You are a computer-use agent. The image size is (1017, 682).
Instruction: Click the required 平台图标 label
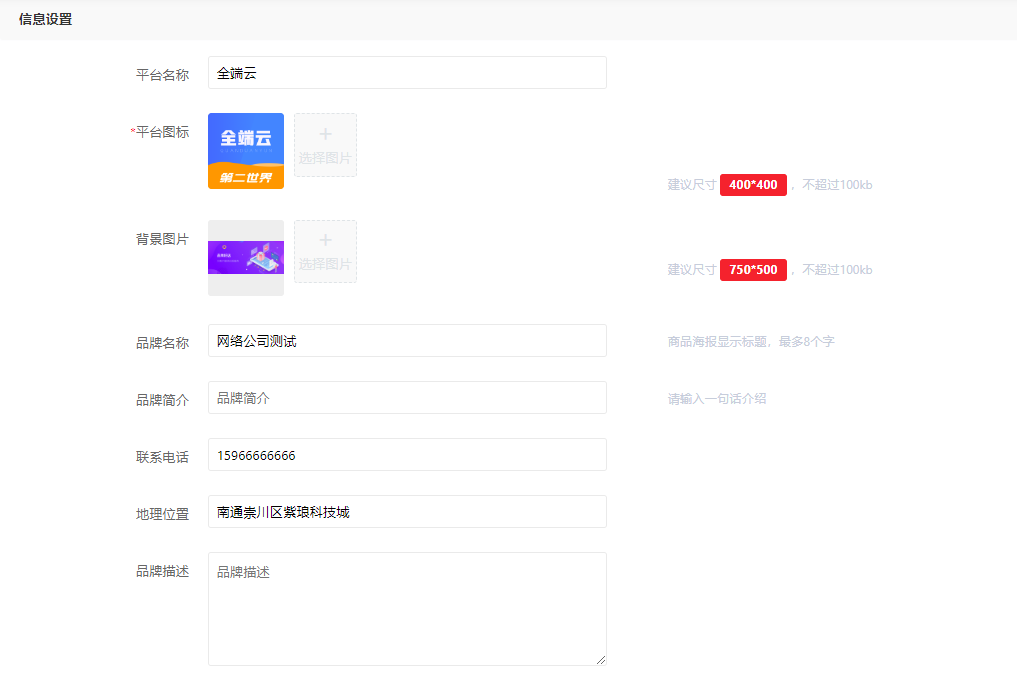tap(161, 132)
